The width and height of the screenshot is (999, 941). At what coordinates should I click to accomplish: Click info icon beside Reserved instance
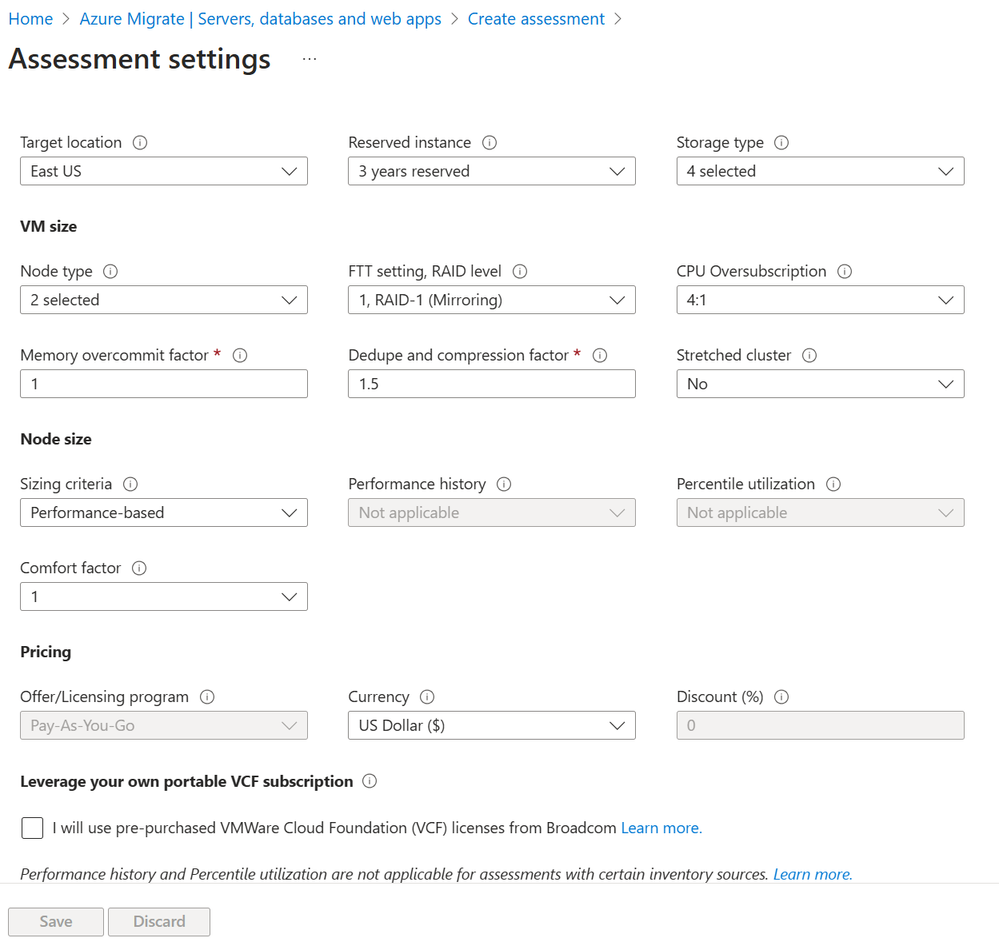click(x=489, y=143)
